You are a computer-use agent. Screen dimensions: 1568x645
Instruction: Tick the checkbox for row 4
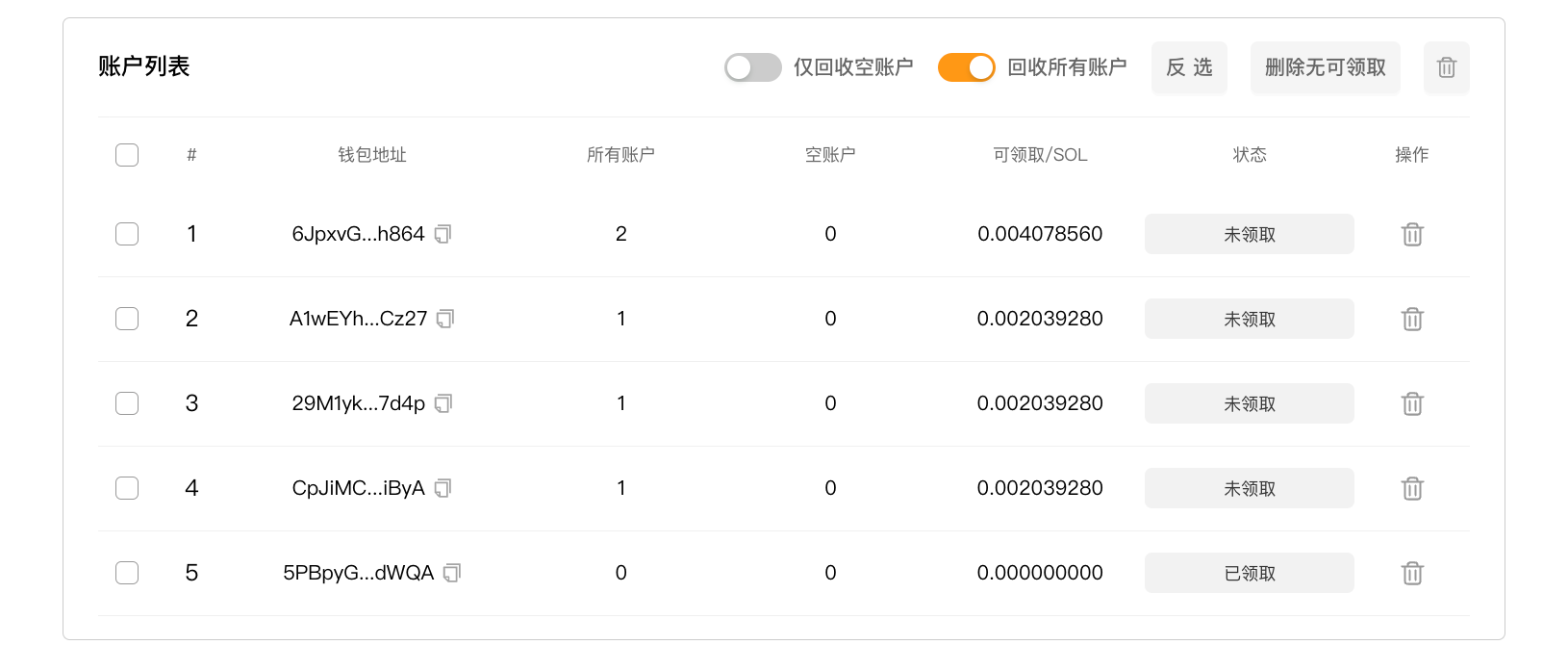(x=127, y=488)
